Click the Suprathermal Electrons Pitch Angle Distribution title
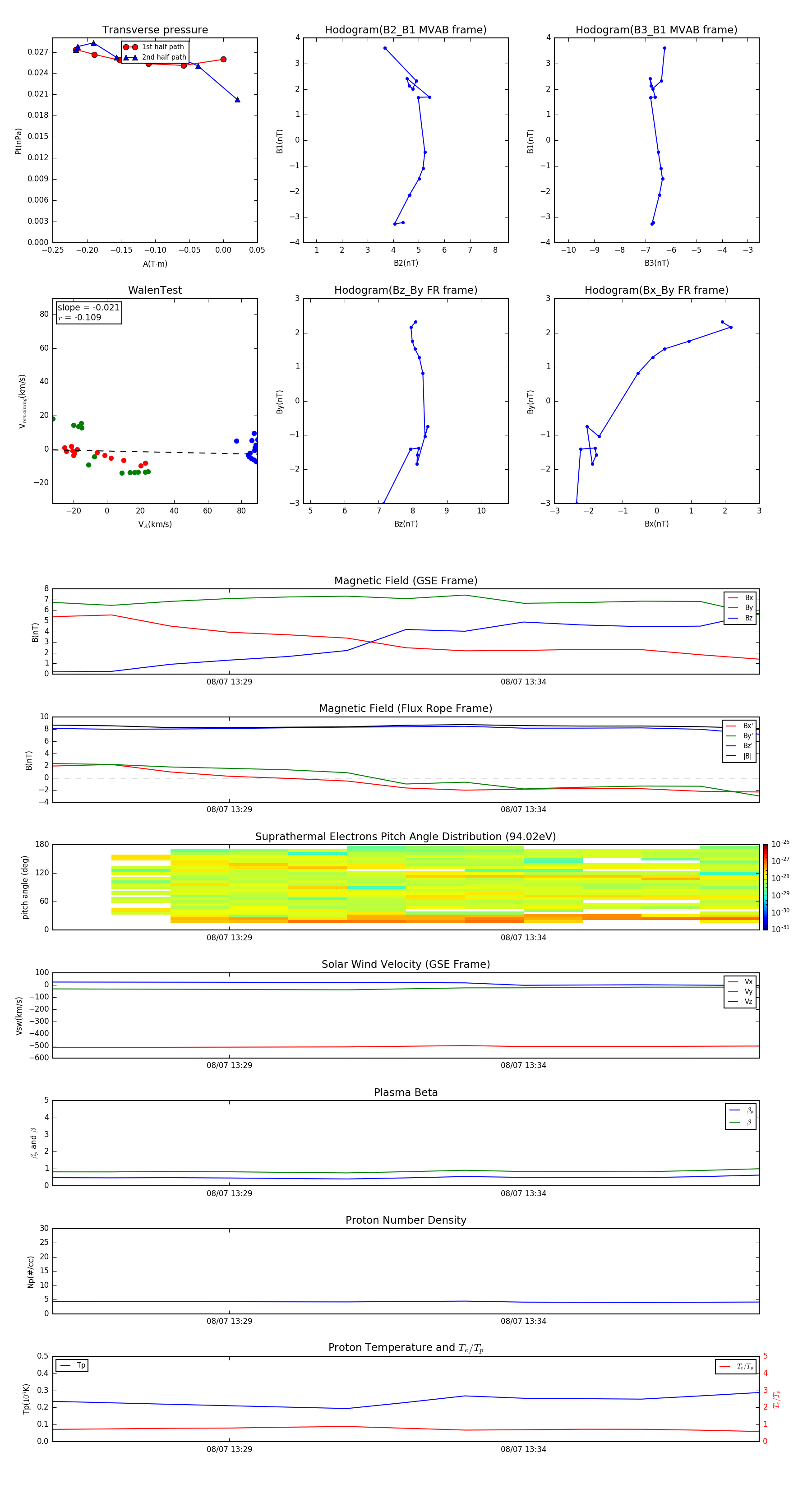Screen dimensions: 812x1489 (x=406, y=837)
